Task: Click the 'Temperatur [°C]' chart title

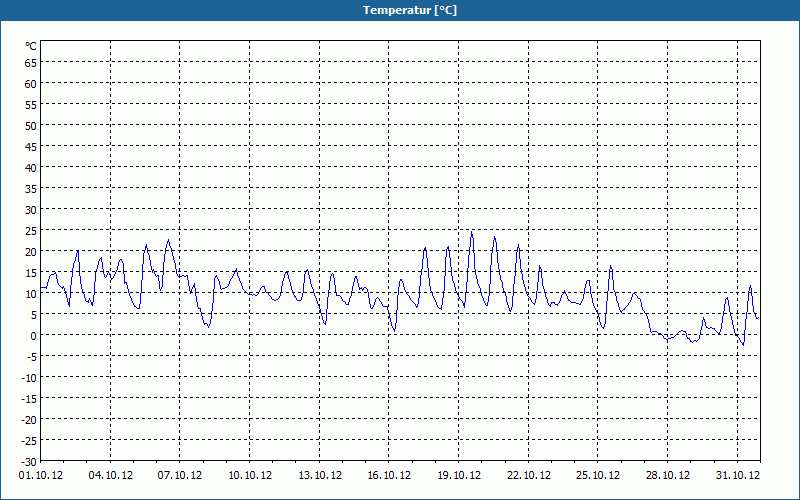Action: [410, 10]
